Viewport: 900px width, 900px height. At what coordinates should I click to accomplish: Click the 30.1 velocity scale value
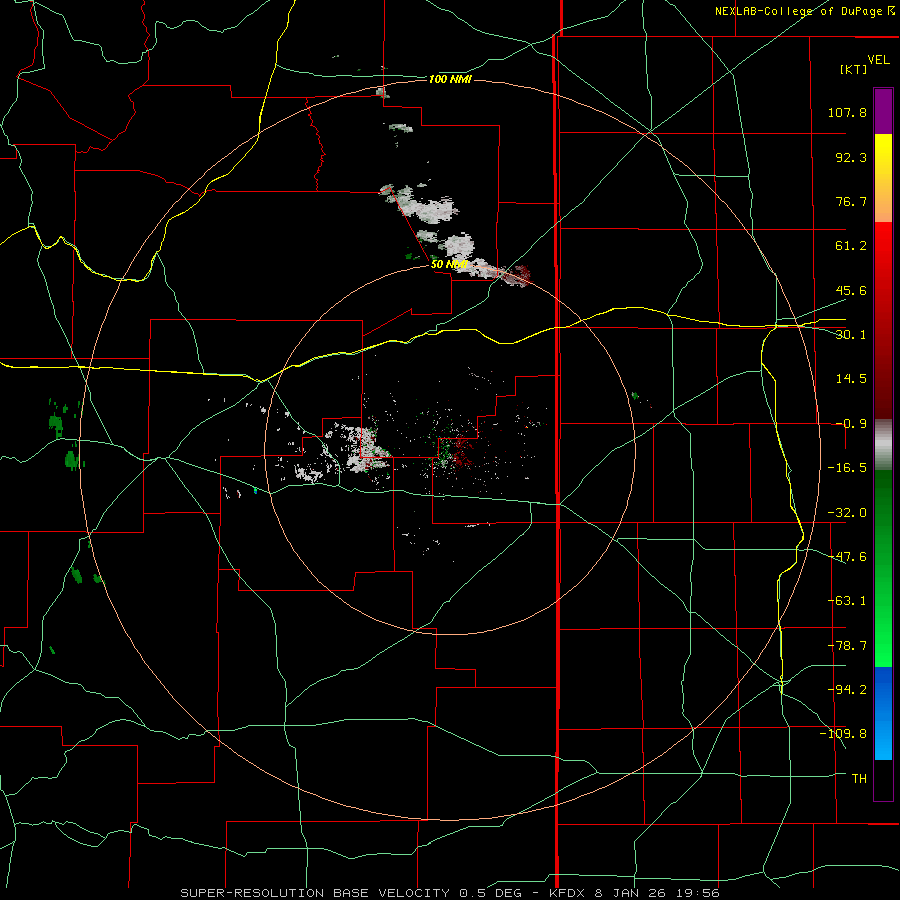pyautogui.click(x=851, y=335)
